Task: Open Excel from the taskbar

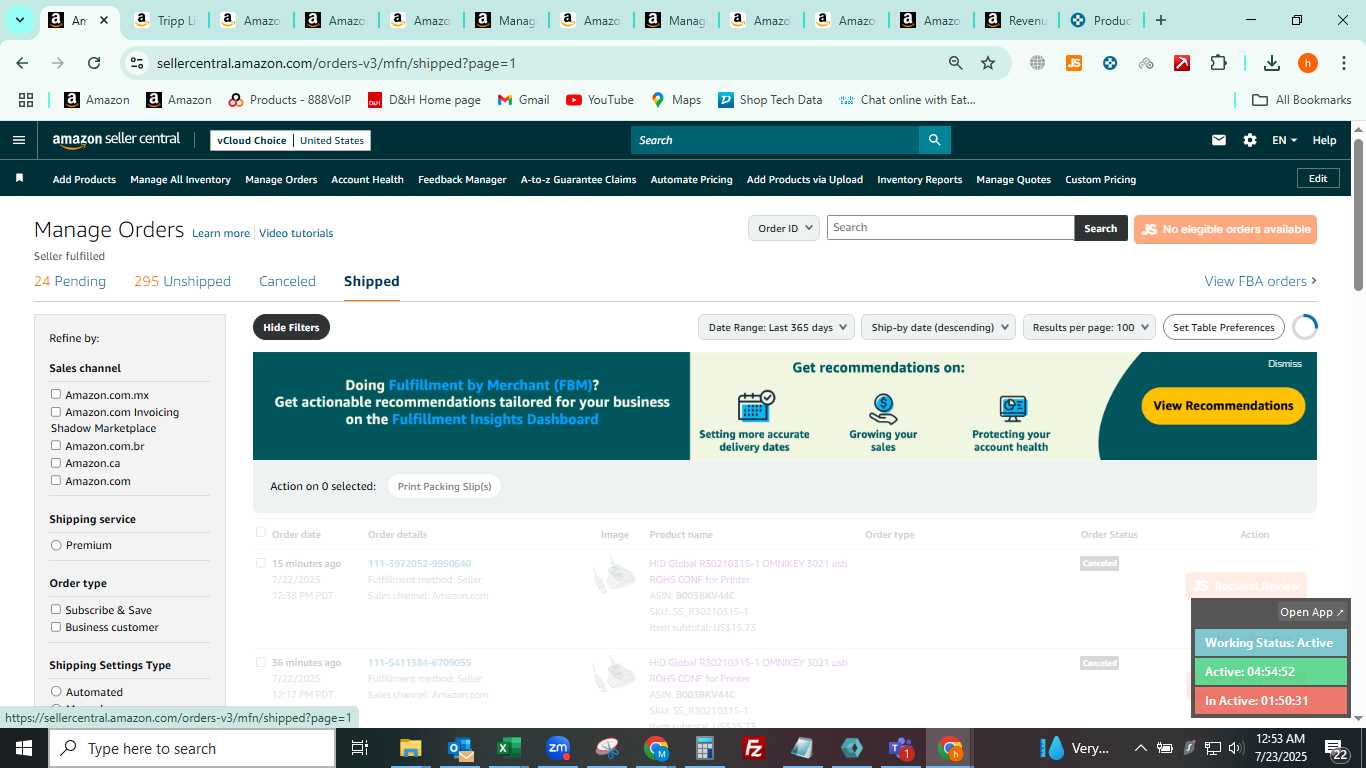Action: (x=509, y=748)
